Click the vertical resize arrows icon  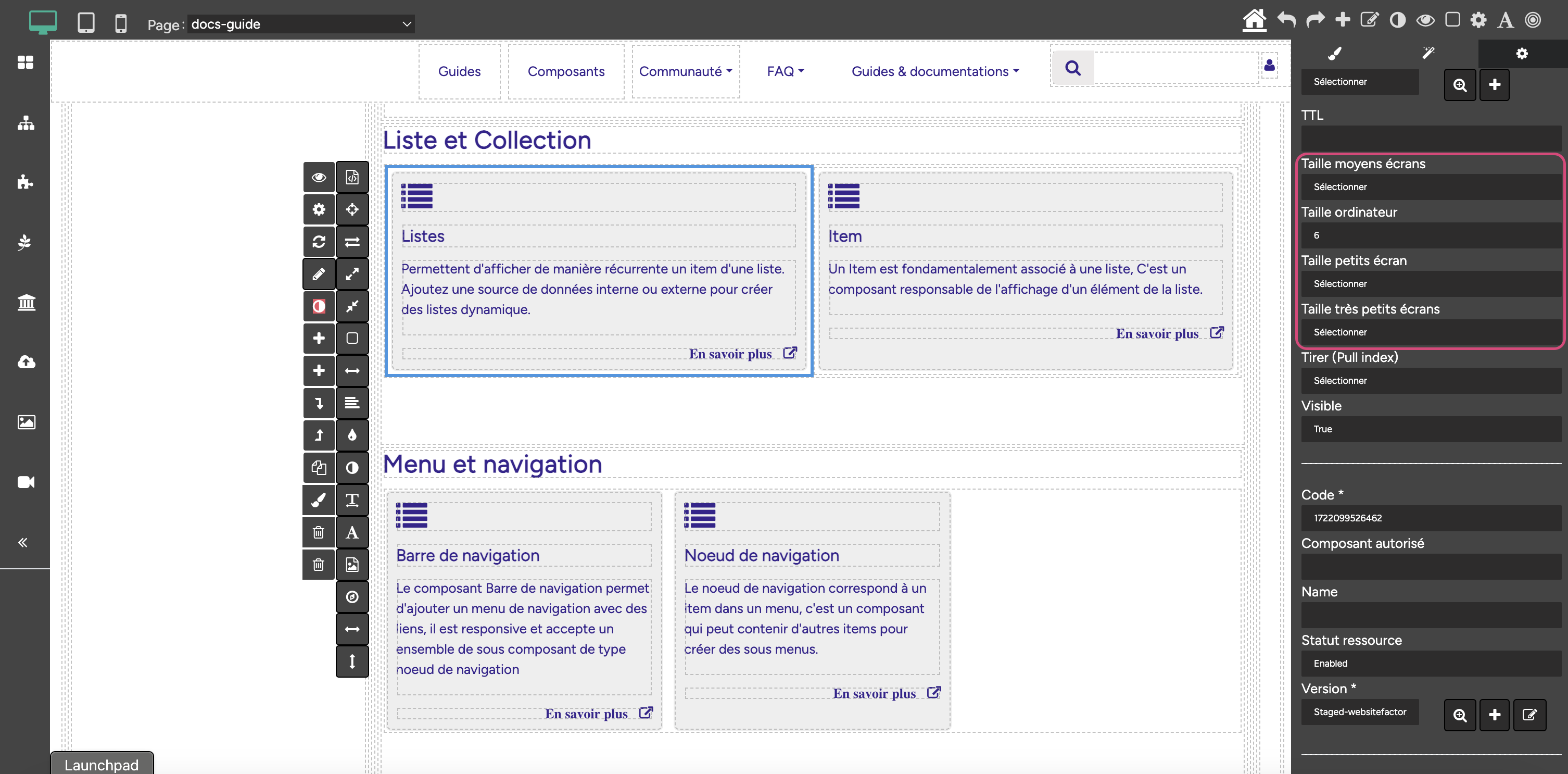click(352, 661)
